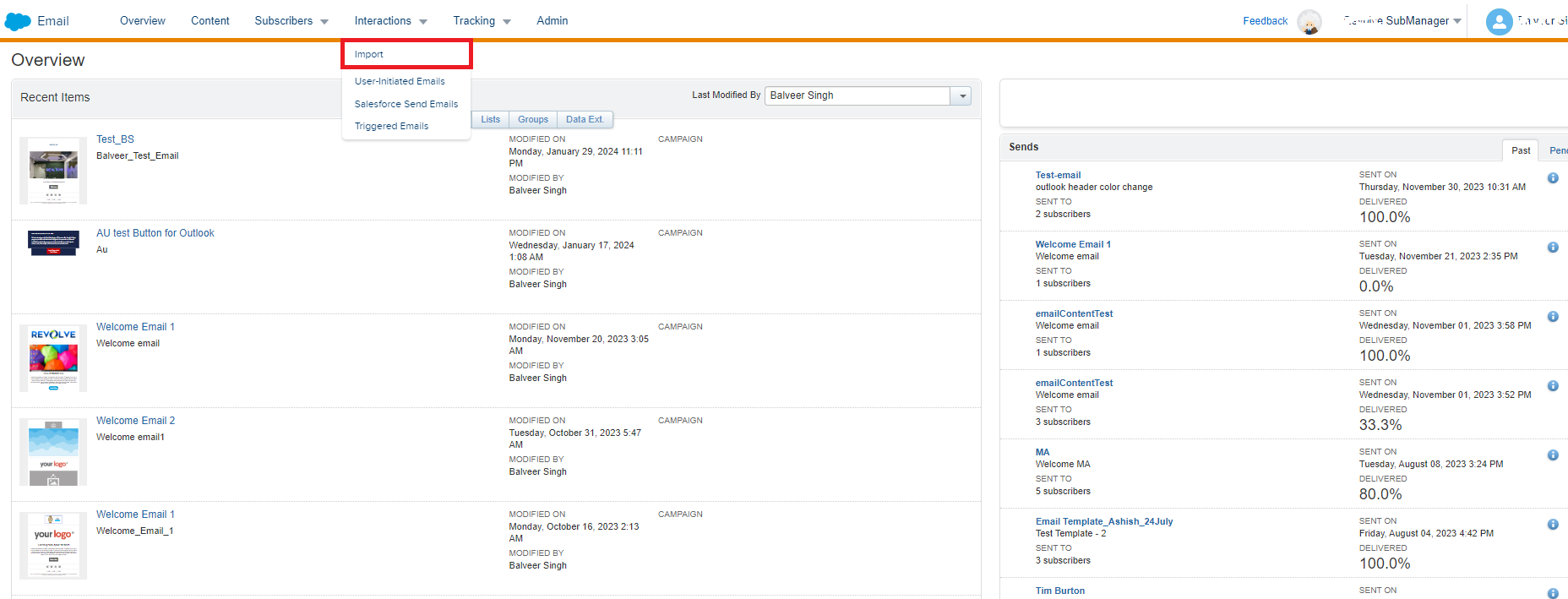Screen dimensions: 1568x599
Task: Click the Recent Items heading
Action: (x=55, y=97)
